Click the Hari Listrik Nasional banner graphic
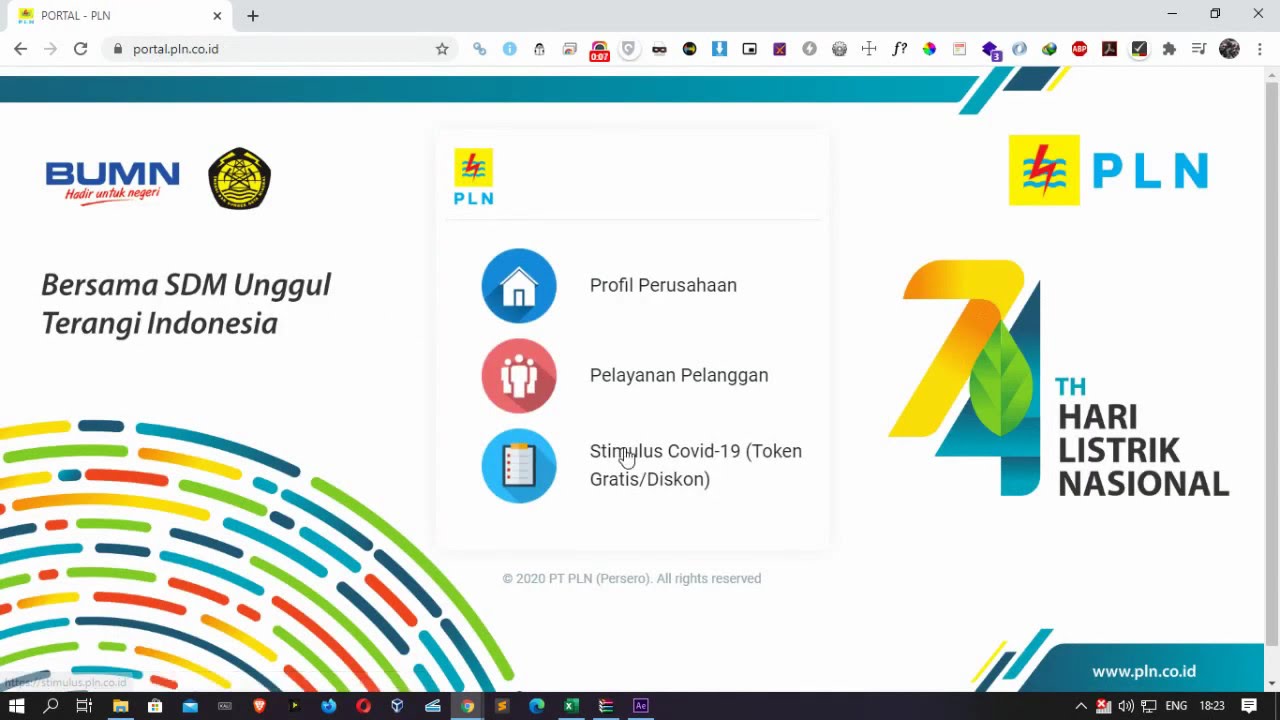 click(1058, 379)
